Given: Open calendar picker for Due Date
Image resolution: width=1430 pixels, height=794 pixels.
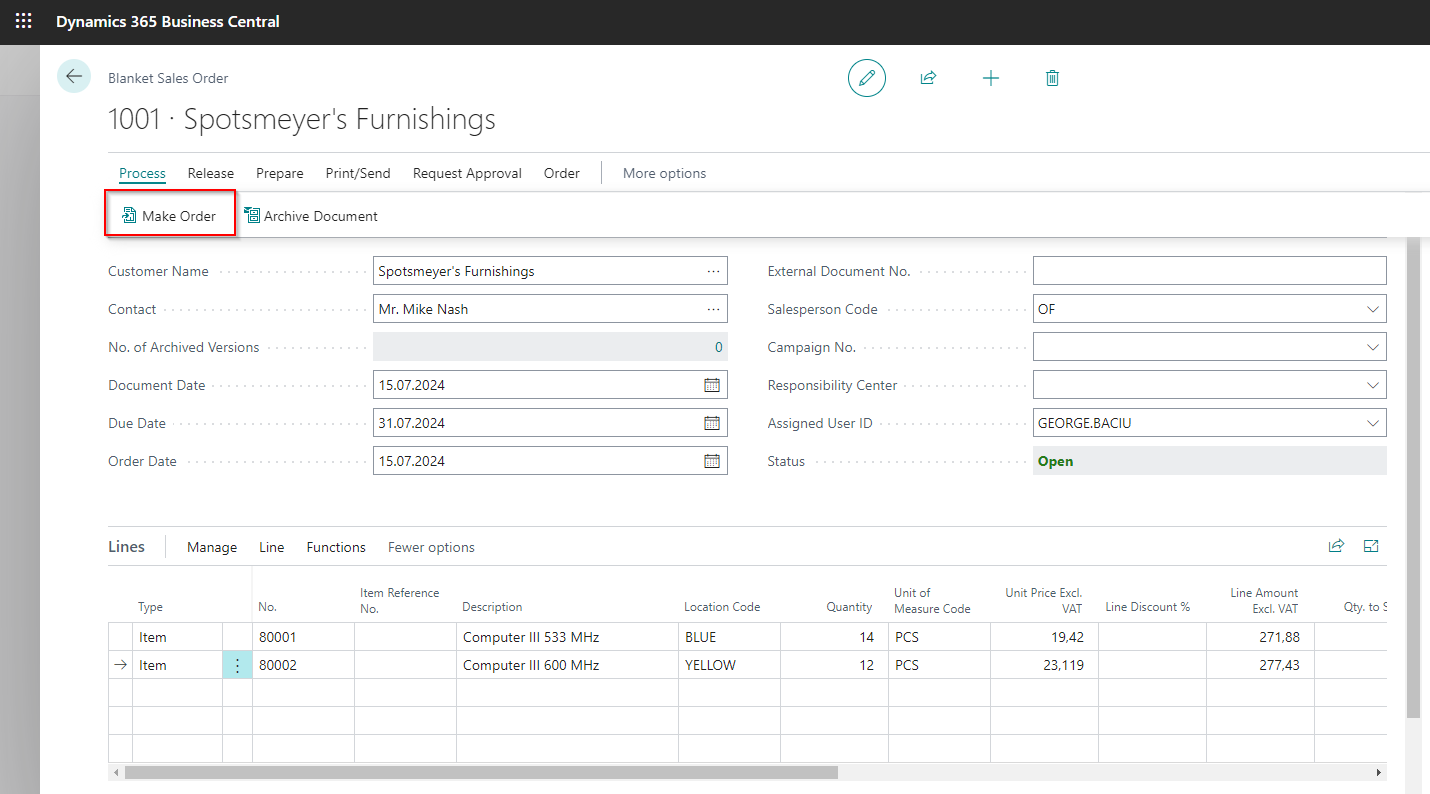Looking at the screenshot, I should pyautogui.click(x=712, y=423).
